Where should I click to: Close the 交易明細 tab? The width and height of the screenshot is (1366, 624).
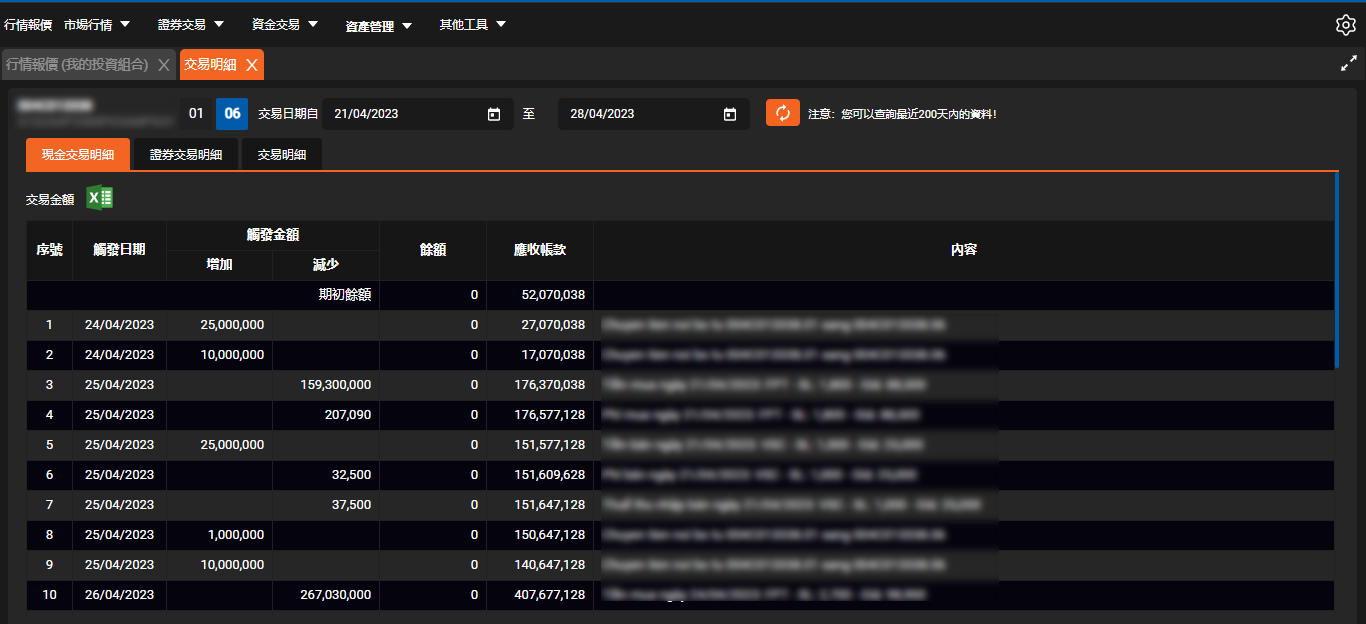click(x=252, y=65)
